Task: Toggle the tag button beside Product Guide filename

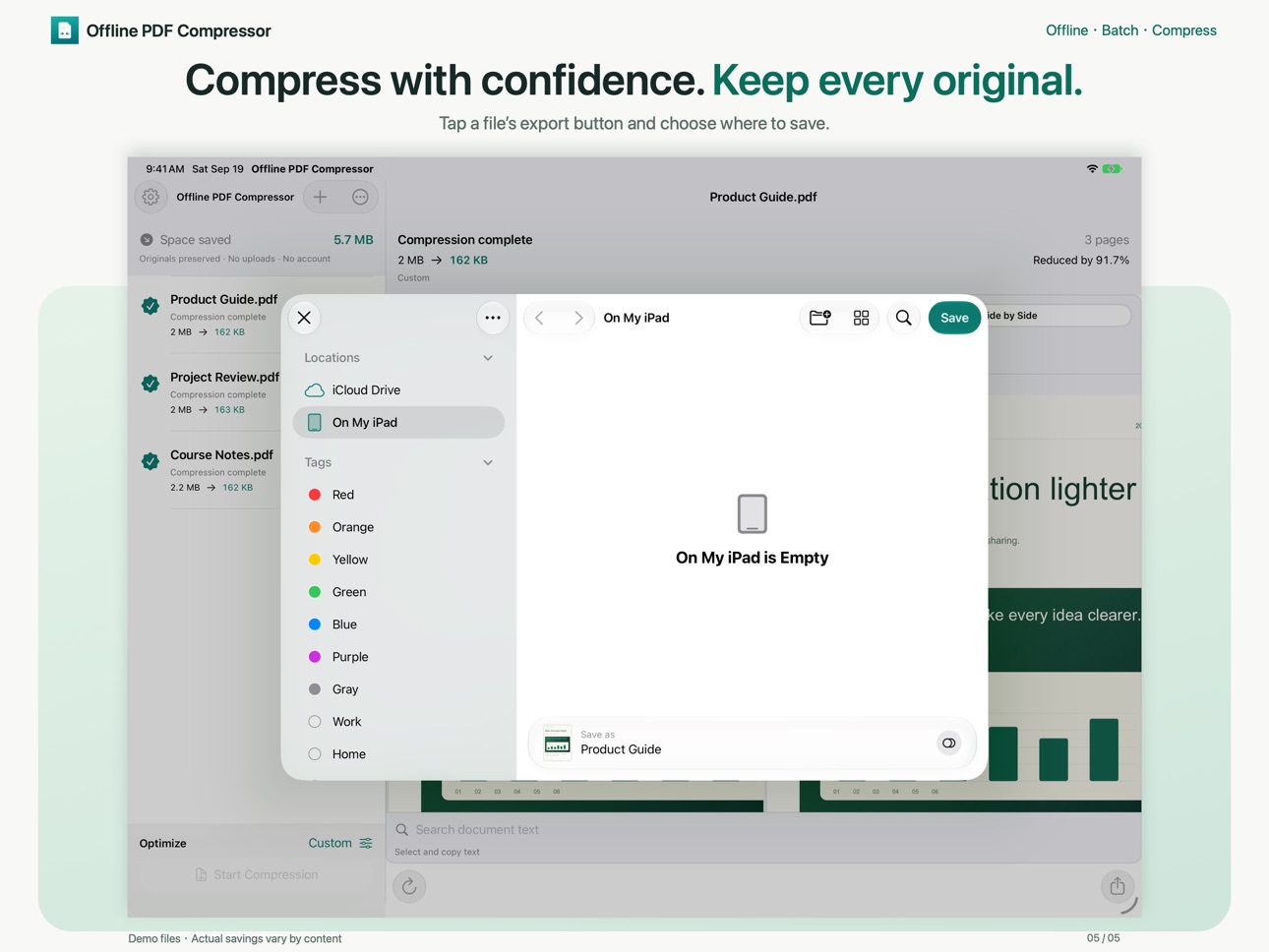Action: point(948,744)
